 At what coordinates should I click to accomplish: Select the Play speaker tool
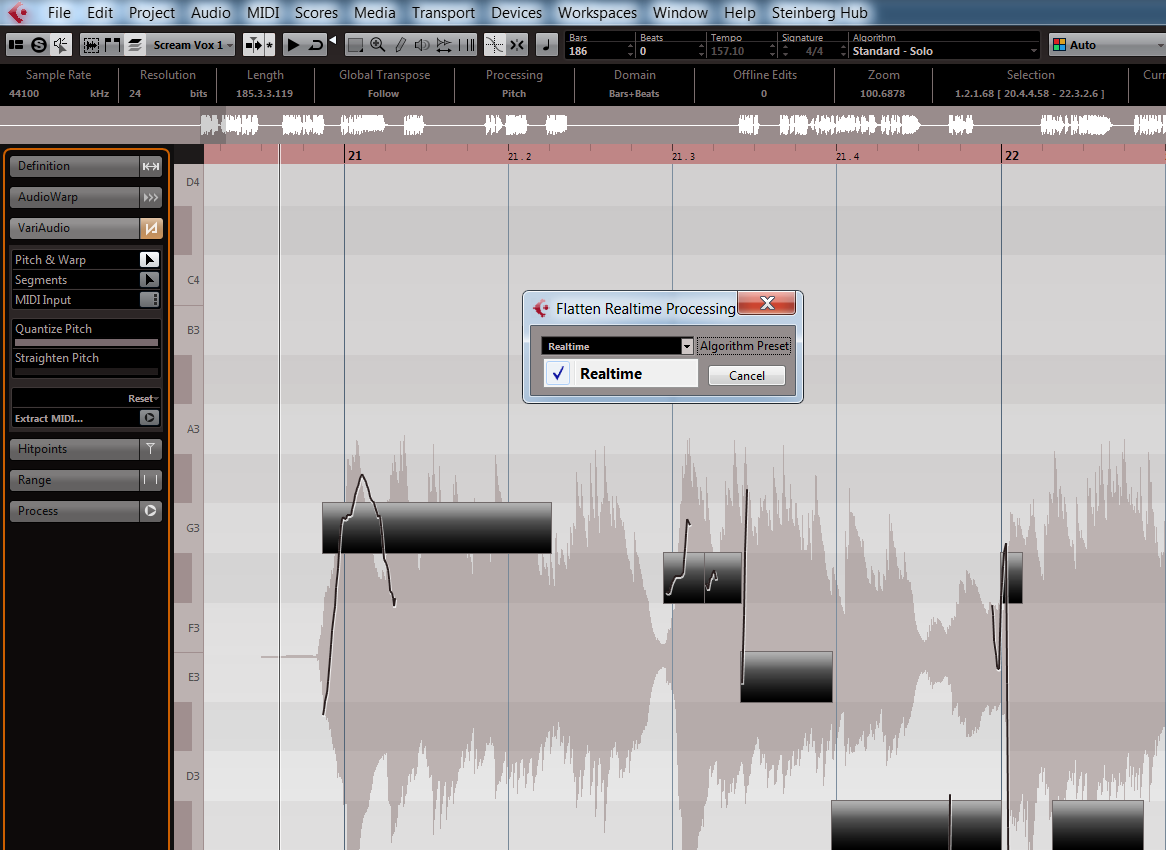click(422, 45)
